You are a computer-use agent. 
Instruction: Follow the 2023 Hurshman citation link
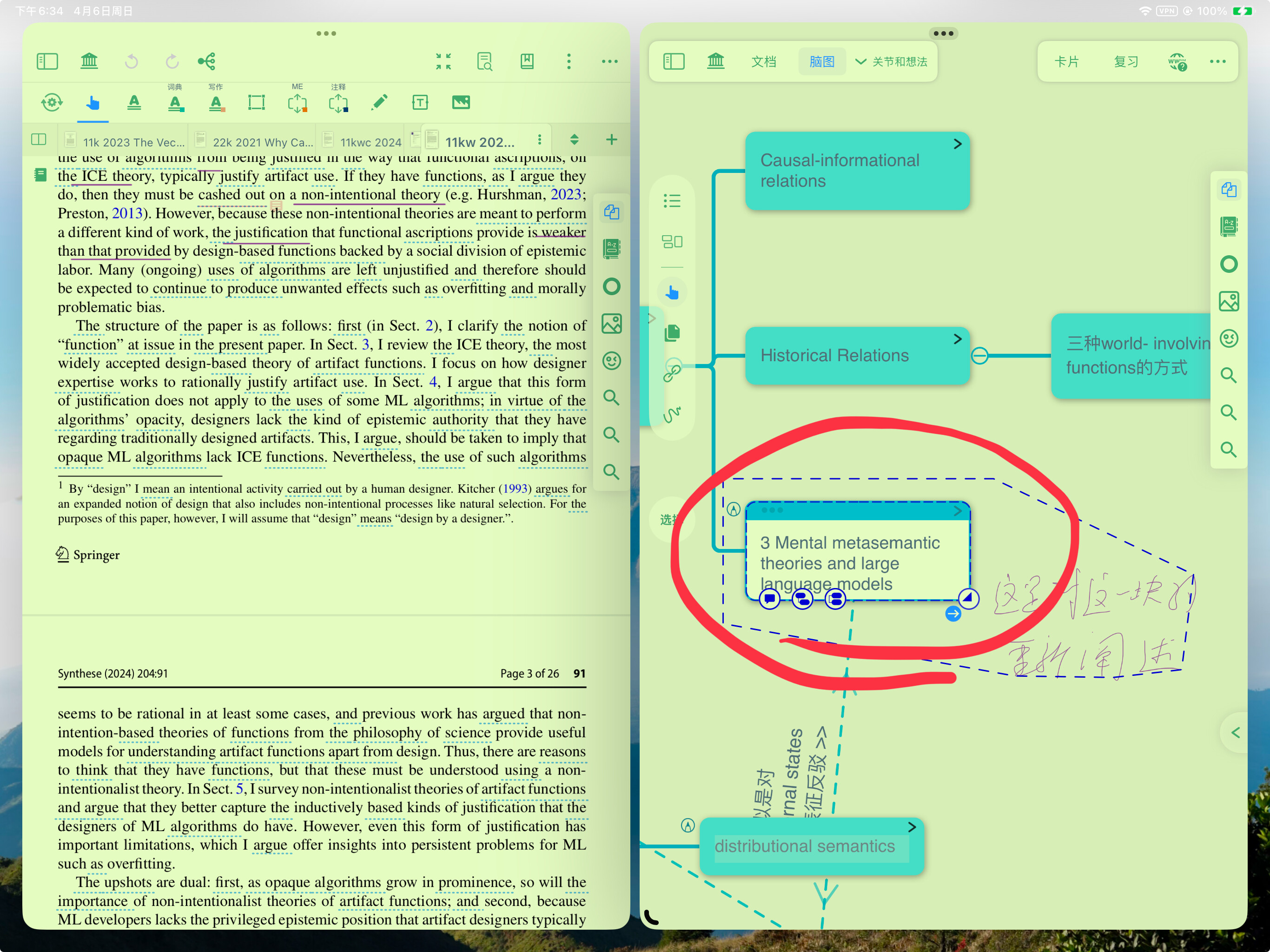pos(566,194)
